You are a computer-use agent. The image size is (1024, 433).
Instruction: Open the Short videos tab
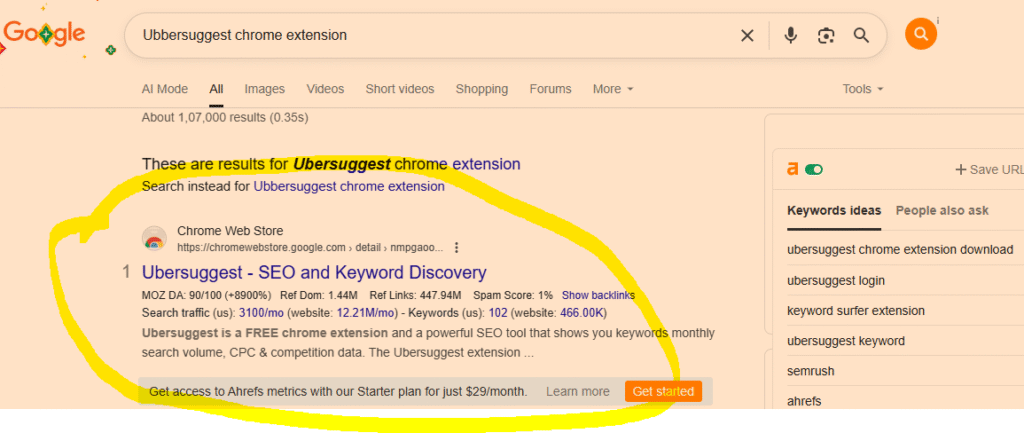click(400, 89)
